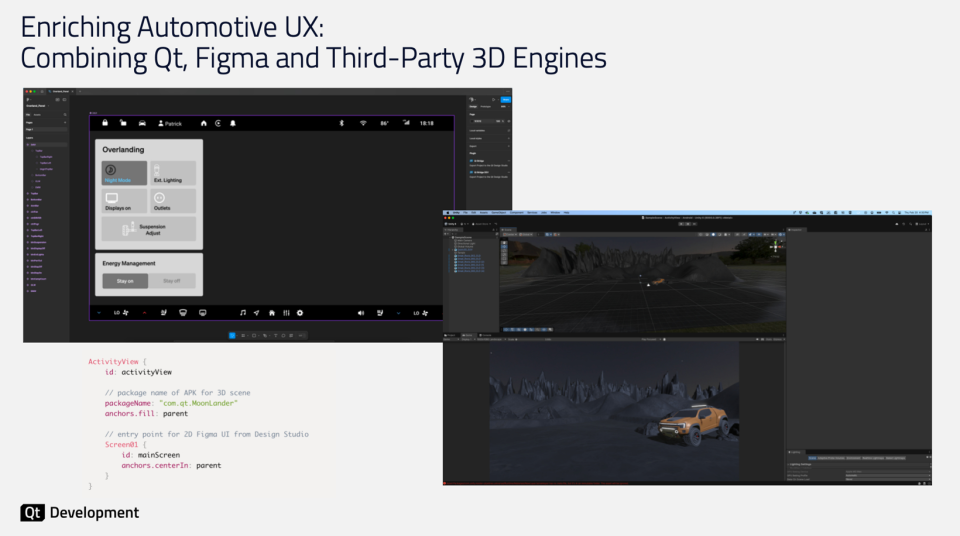Open Suspension Adjust
This screenshot has height=536, width=960.
tap(149, 229)
